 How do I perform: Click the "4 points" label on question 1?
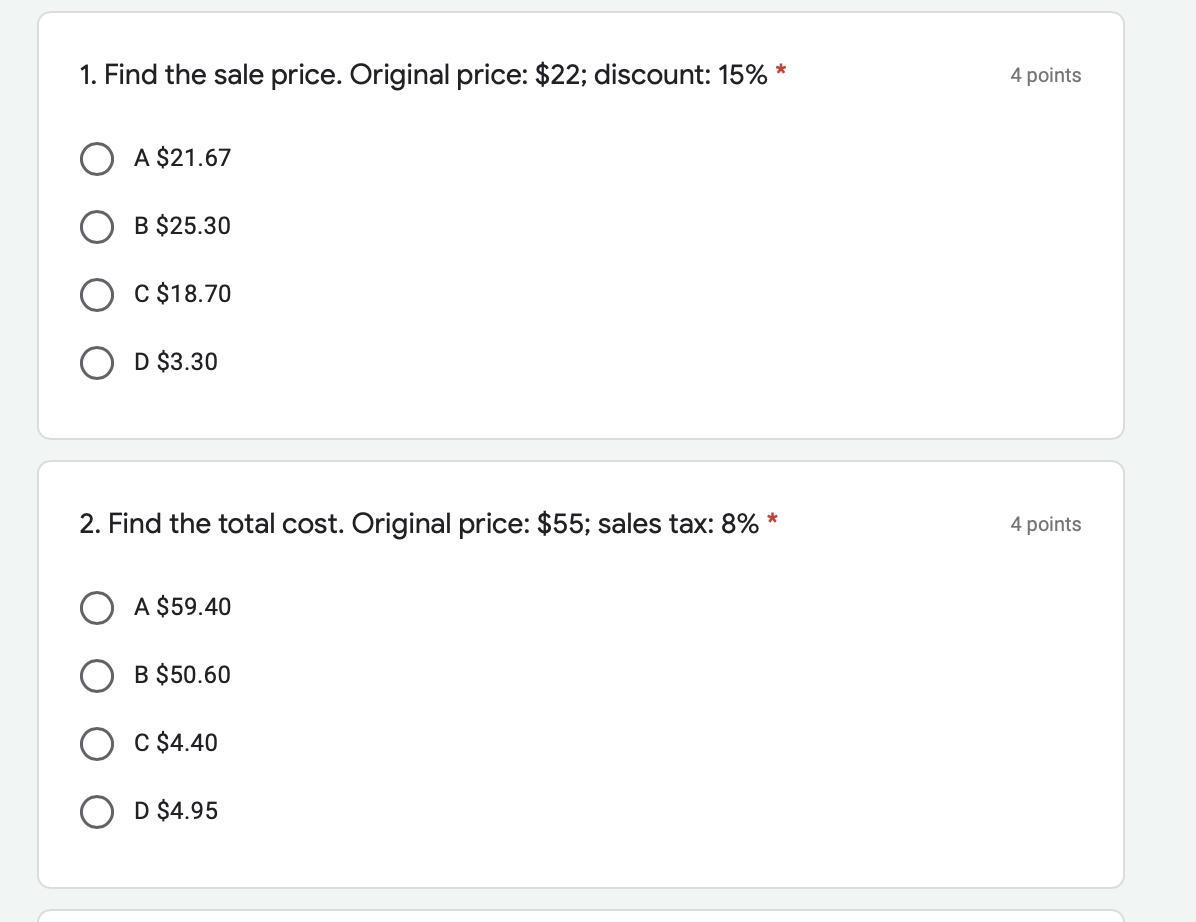point(1045,76)
